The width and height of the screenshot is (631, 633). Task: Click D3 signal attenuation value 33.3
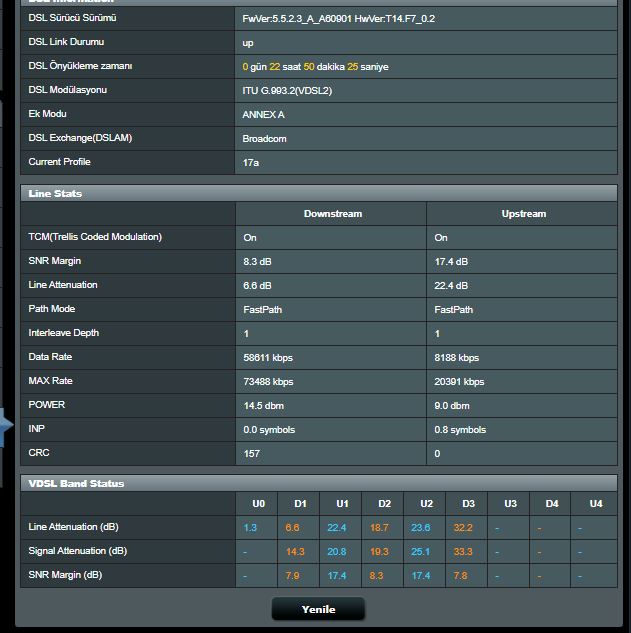(x=463, y=552)
